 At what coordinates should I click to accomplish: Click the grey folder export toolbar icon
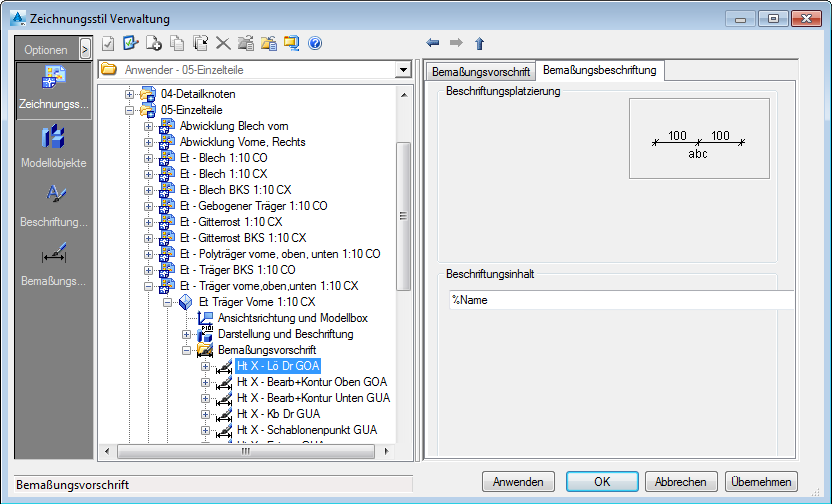[x=246, y=44]
